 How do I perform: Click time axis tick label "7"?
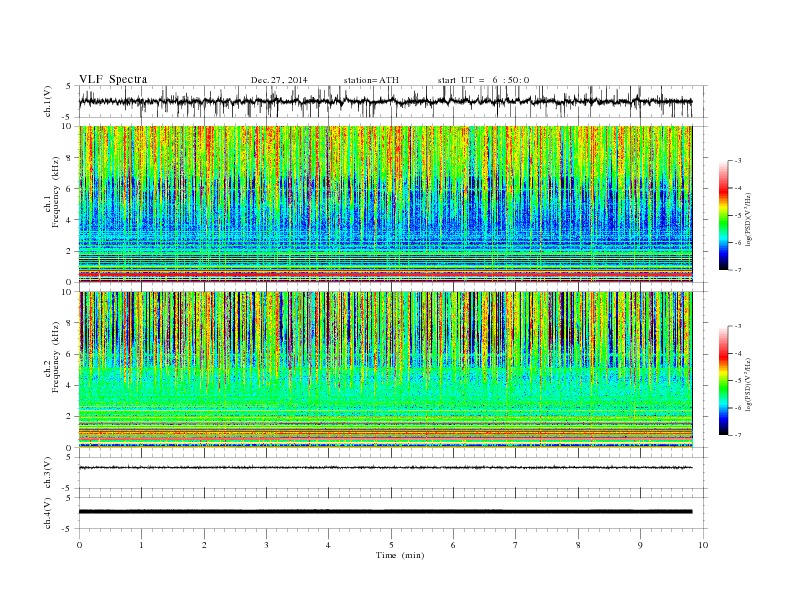(516, 545)
